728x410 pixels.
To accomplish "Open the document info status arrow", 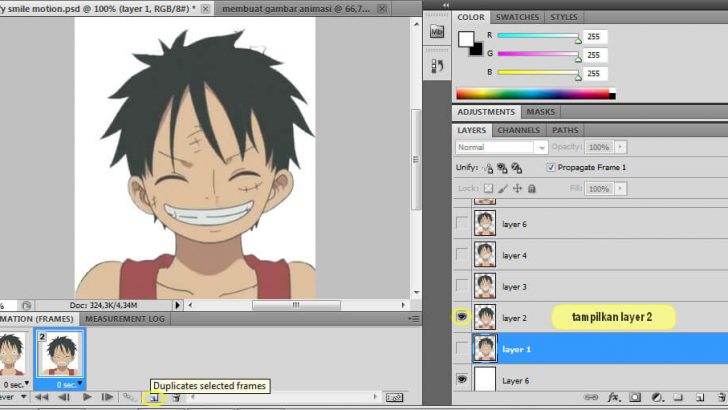I will click(x=177, y=306).
